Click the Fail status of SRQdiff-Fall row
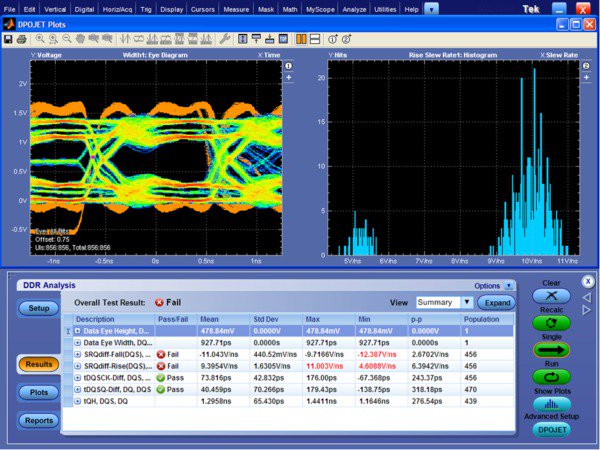Screen dimensions: 600x450 coord(168,355)
